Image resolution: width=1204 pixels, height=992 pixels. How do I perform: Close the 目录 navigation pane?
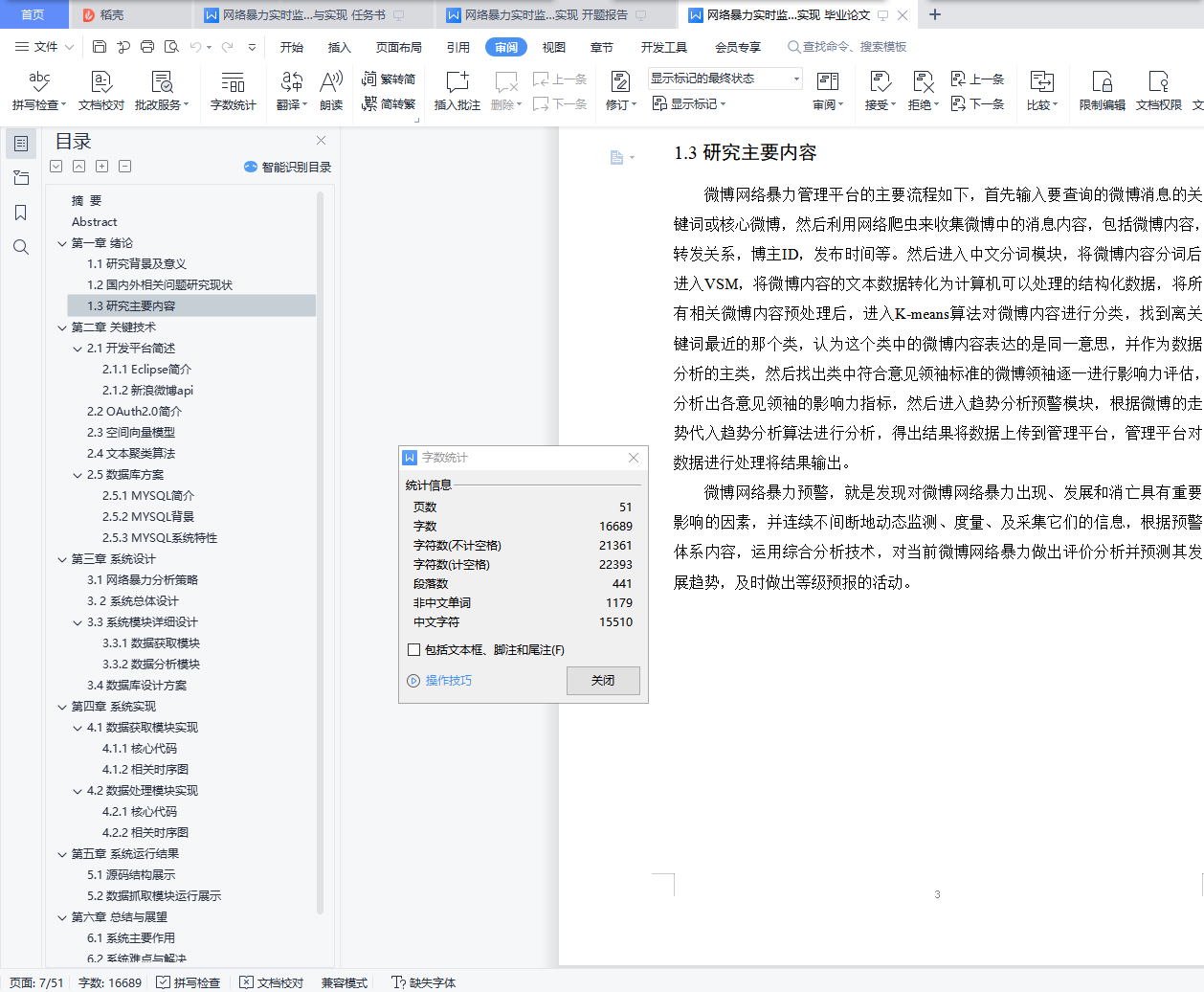pos(322,140)
